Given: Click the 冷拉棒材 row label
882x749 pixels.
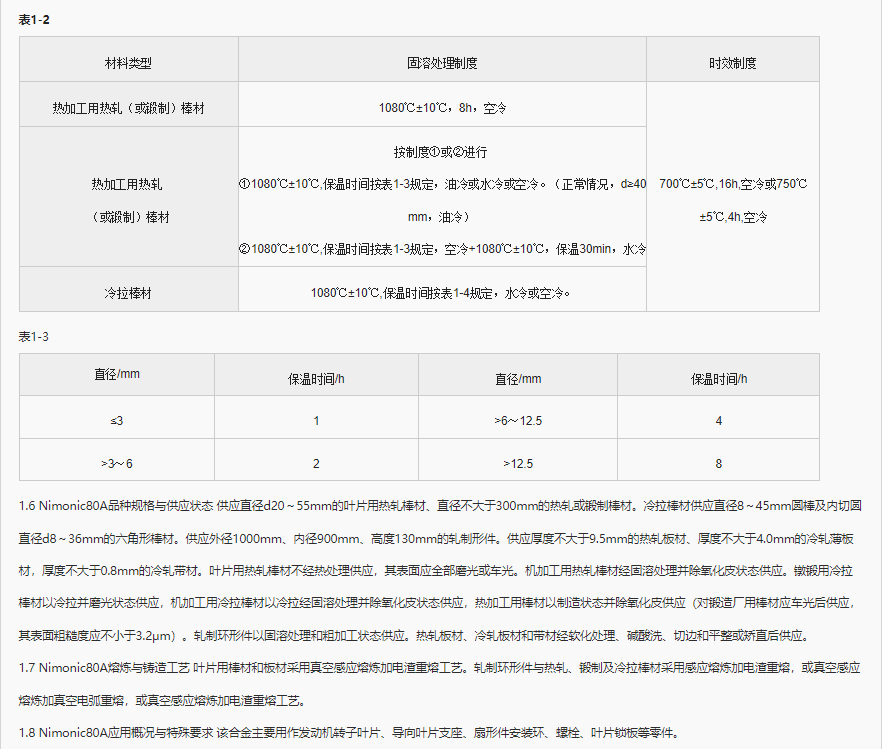Looking at the screenshot, I should click(128, 292).
